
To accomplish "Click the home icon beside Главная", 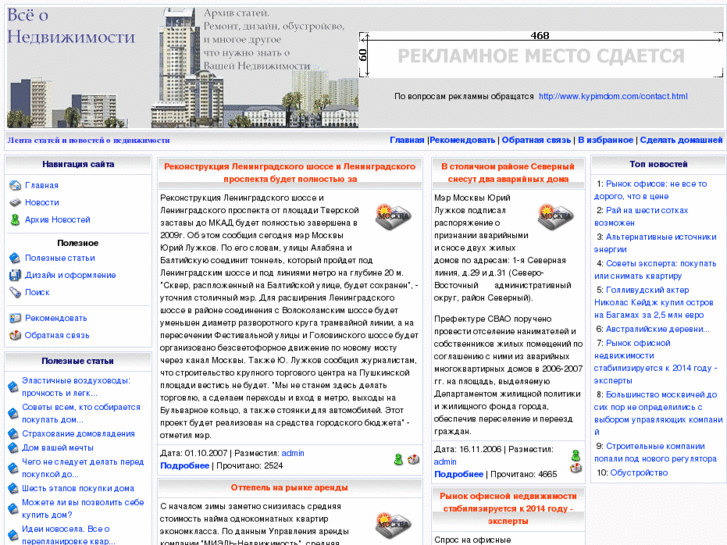I will point(15,186).
